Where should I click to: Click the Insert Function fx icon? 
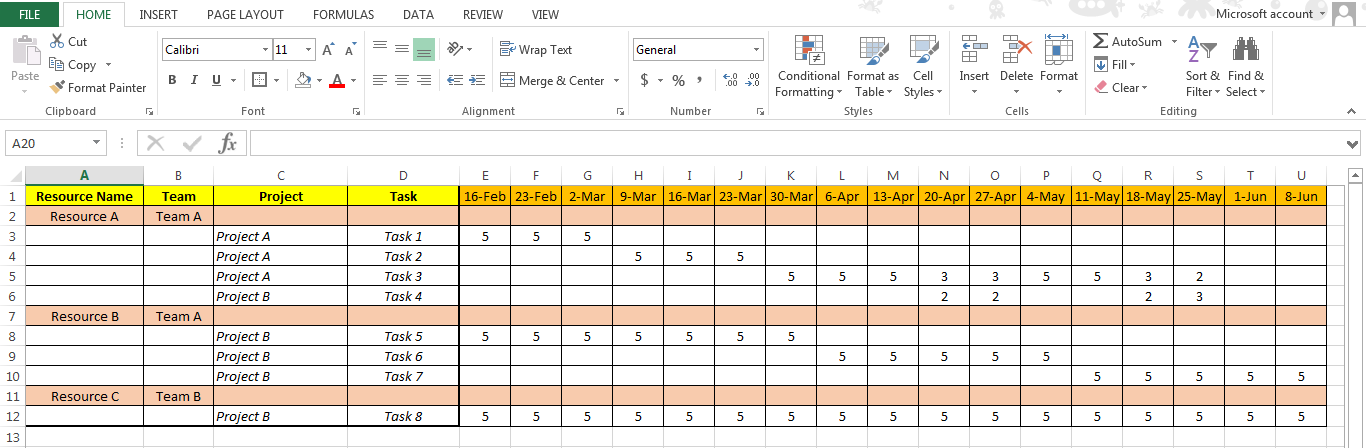coord(228,143)
